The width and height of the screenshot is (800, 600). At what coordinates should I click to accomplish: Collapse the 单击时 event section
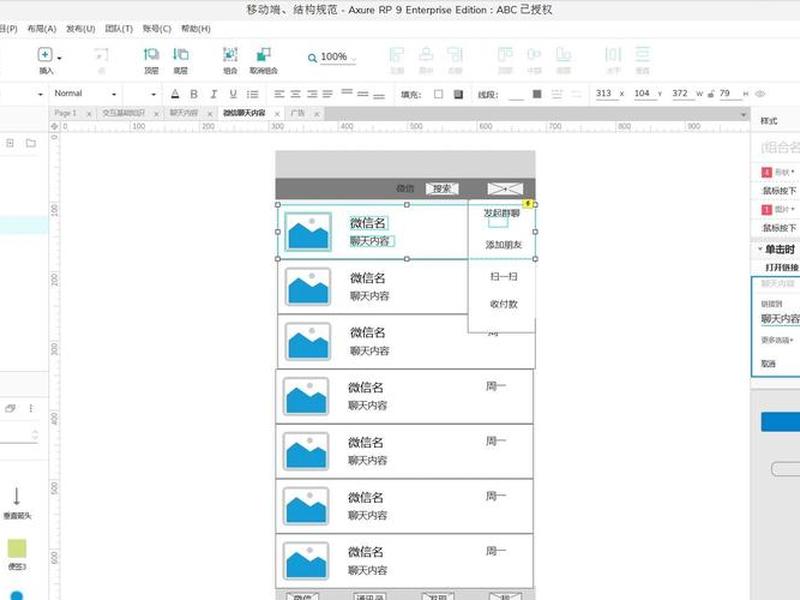(x=760, y=249)
